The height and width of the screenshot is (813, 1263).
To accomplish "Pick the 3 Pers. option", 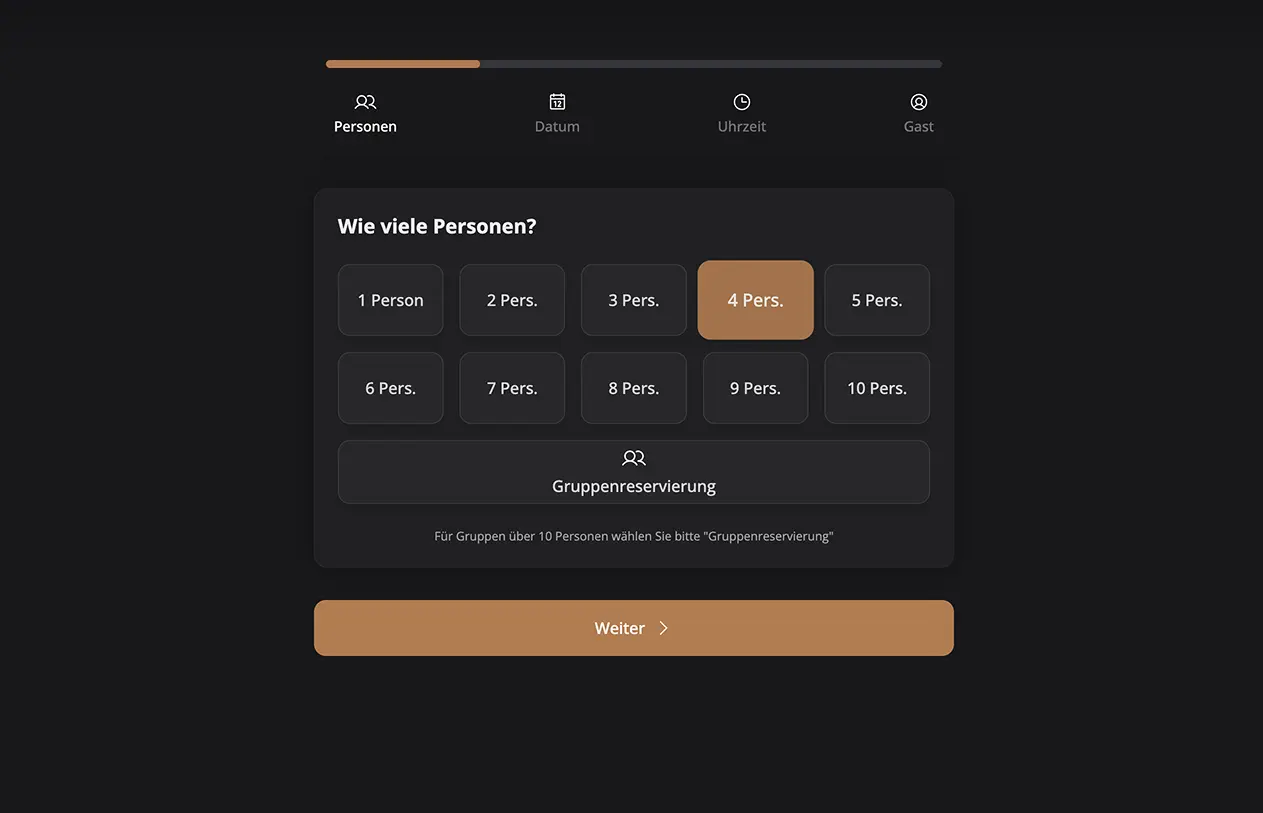I will click(x=634, y=300).
